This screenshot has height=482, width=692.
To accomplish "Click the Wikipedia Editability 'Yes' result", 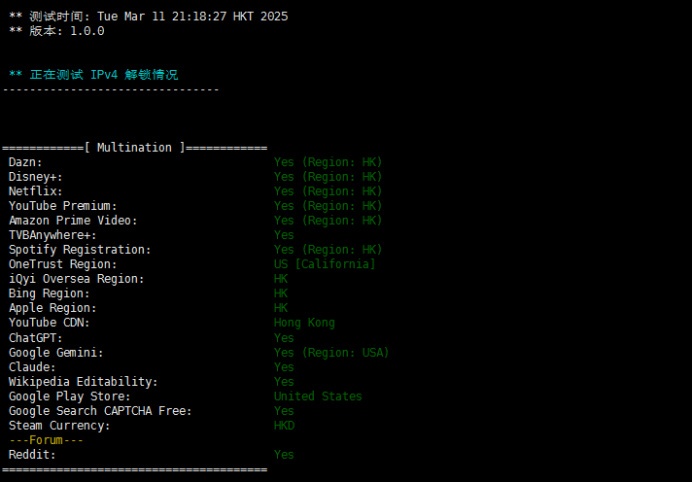I will 284,381.
